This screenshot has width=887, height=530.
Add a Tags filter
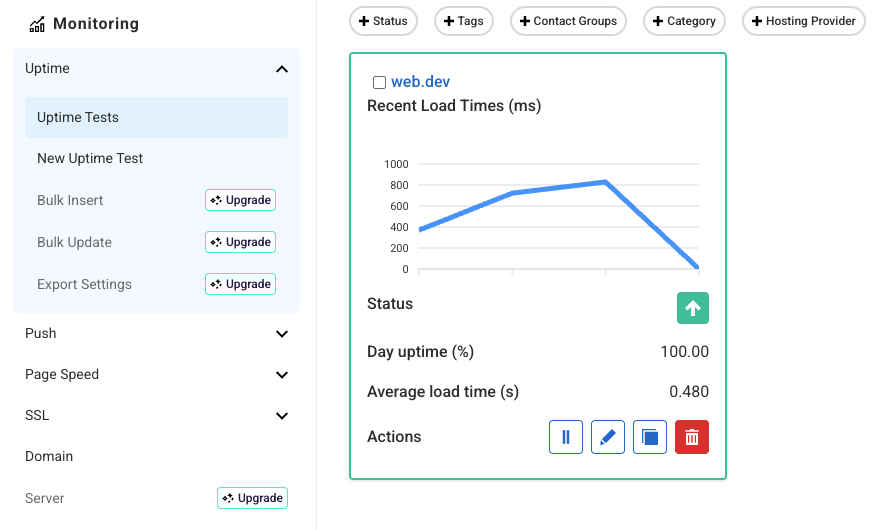[x=464, y=21]
